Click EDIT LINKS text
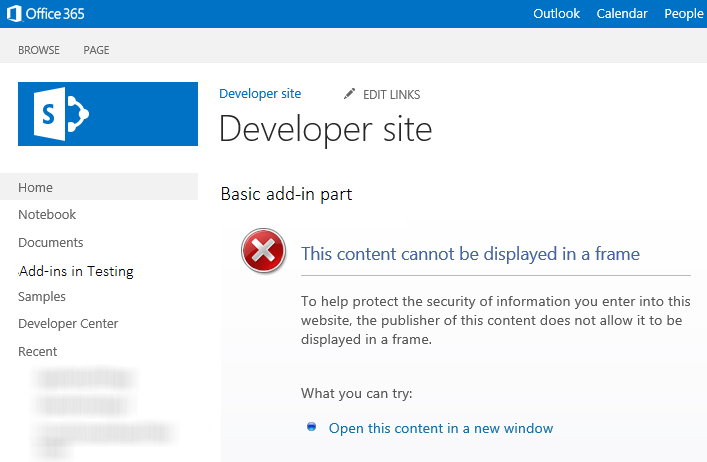 coord(391,95)
